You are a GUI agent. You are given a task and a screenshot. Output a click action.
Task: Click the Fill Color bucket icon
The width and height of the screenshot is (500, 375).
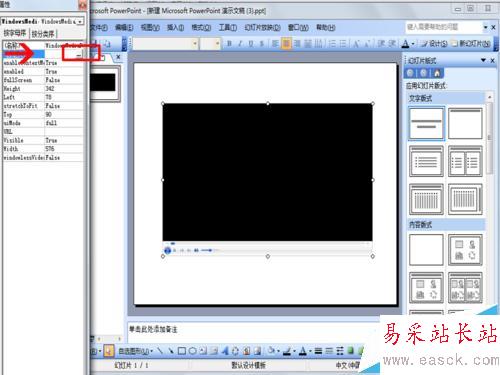[x=271, y=351]
